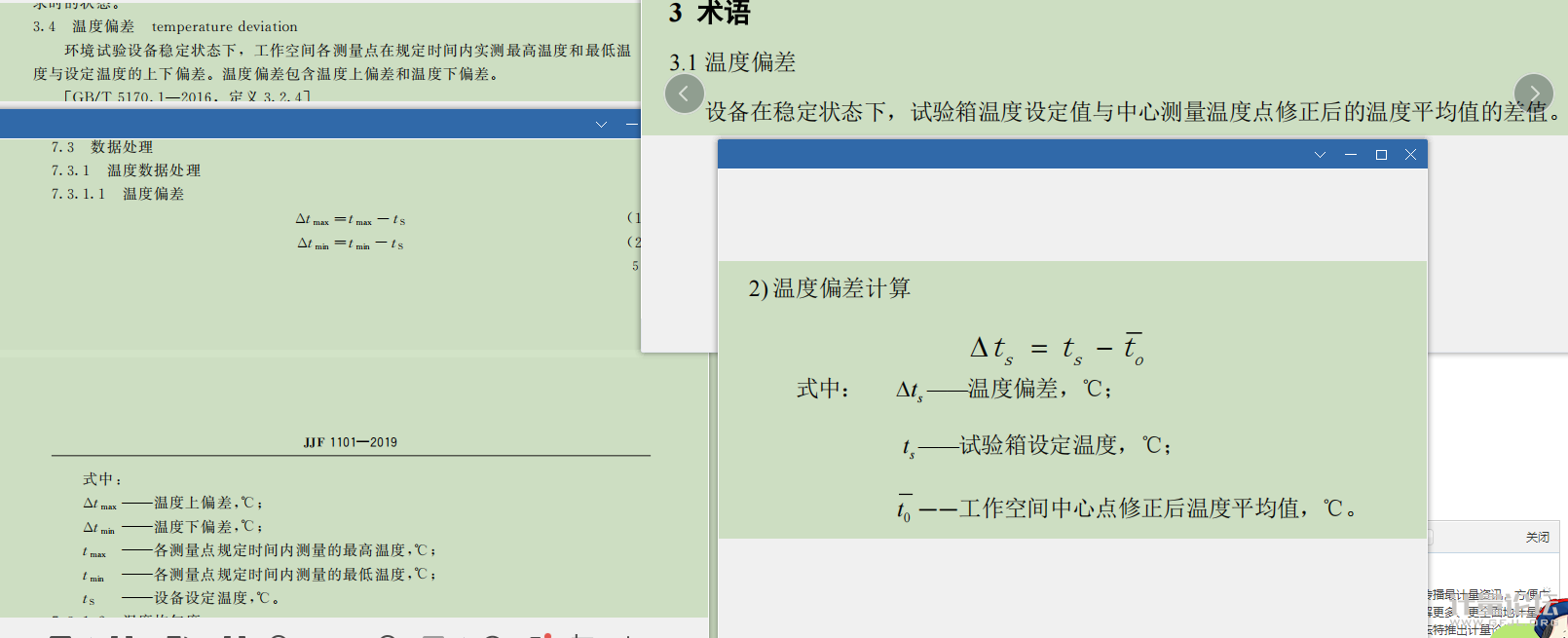
Task: Advance to the next image with right arrow
Action: pyautogui.click(x=1534, y=94)
